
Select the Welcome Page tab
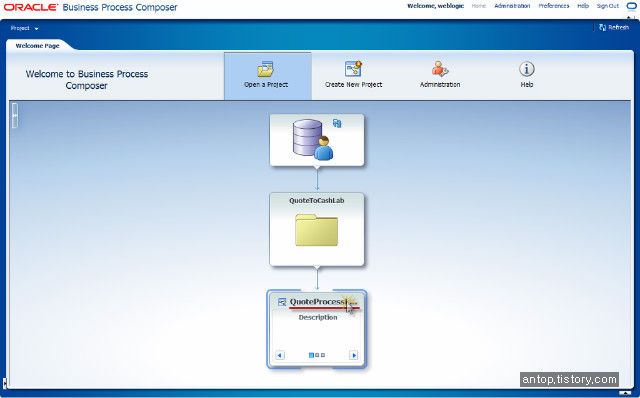pyautogui.click(x=37, y=46)
